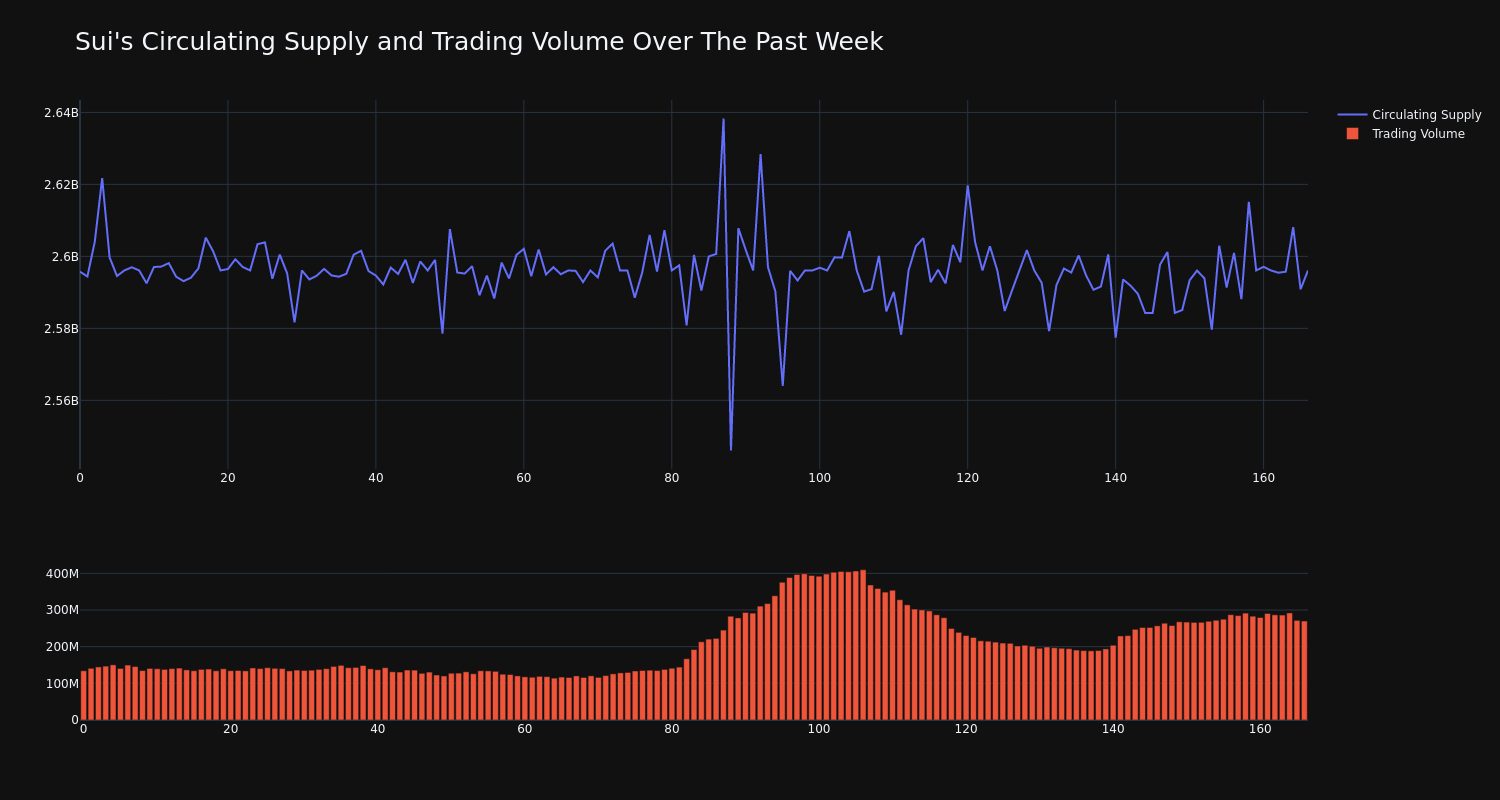
Task: Click the x-axis tick 100 on volume chart
Action: coord(819,729)
